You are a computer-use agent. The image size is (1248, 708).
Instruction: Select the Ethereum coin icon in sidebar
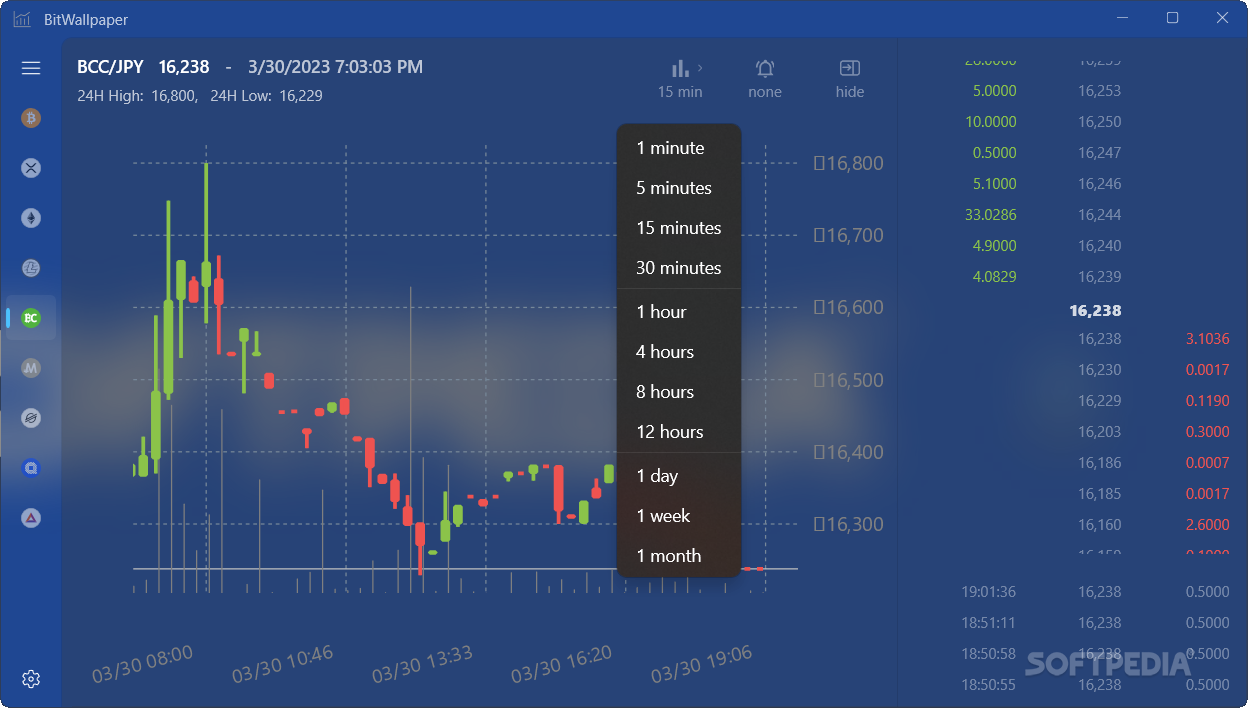[31, 218]
